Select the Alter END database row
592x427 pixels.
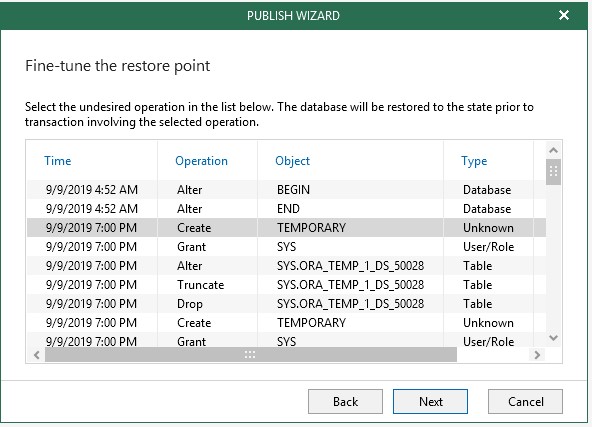point(287,209)
